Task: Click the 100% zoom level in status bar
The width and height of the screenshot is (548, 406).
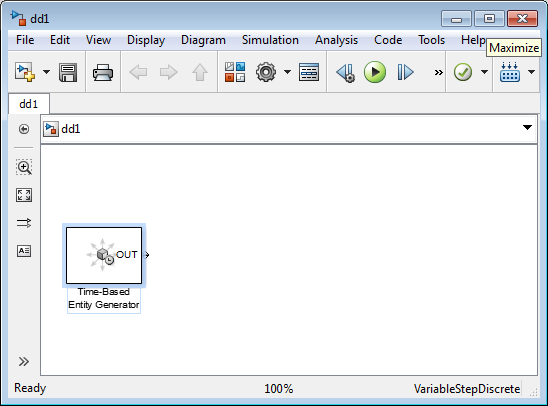Action: coord(279,389)
